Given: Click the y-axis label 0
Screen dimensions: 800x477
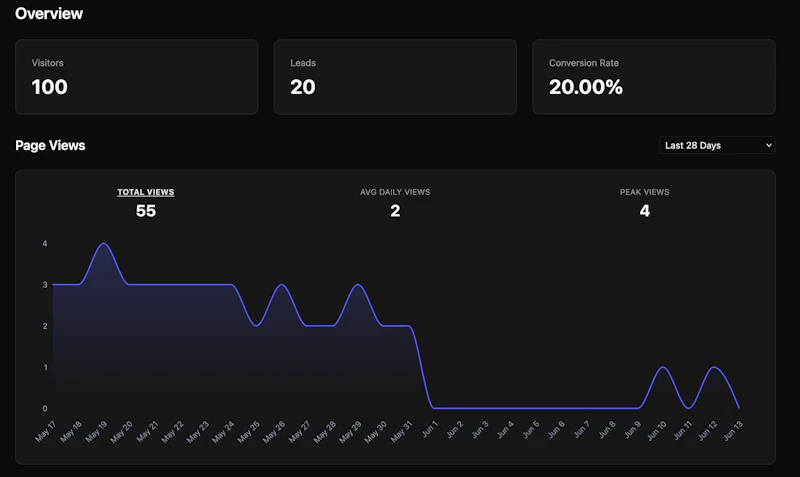Looking at the screenshot, I should coord(45,409).
